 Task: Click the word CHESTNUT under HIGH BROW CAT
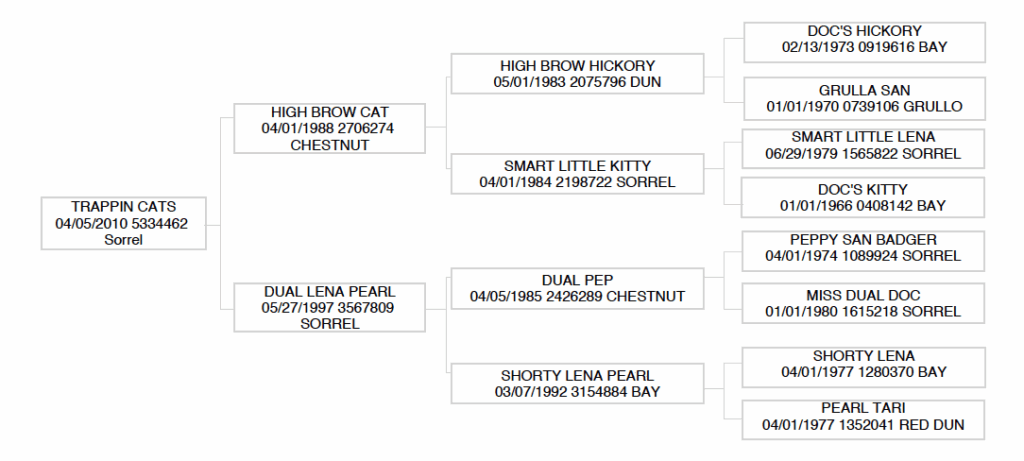click(x=330, y=145)
